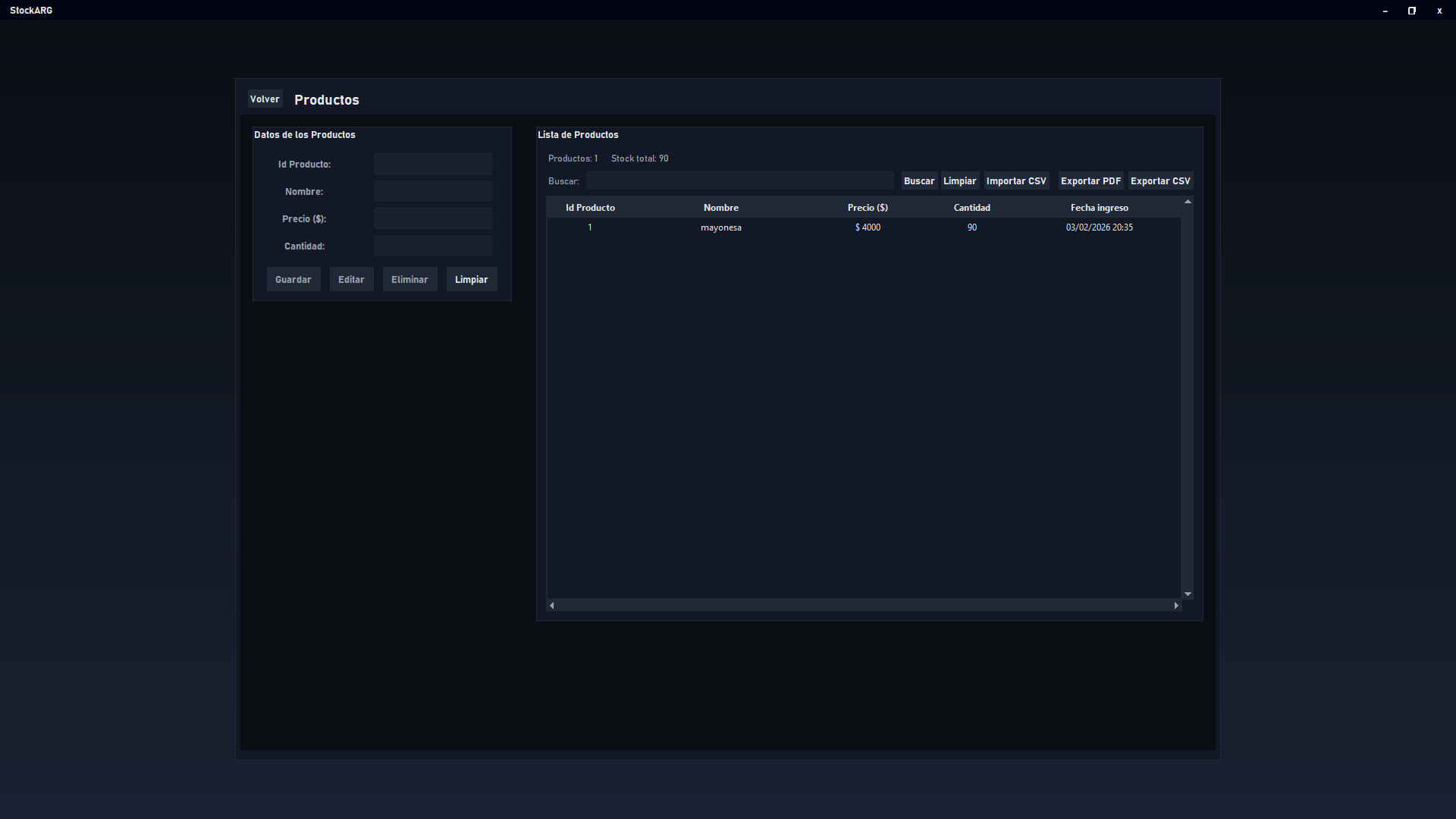The width and height of the screenshot is (1456, 819).
Task: Click the Eliminar button
Action: [409, 280]
